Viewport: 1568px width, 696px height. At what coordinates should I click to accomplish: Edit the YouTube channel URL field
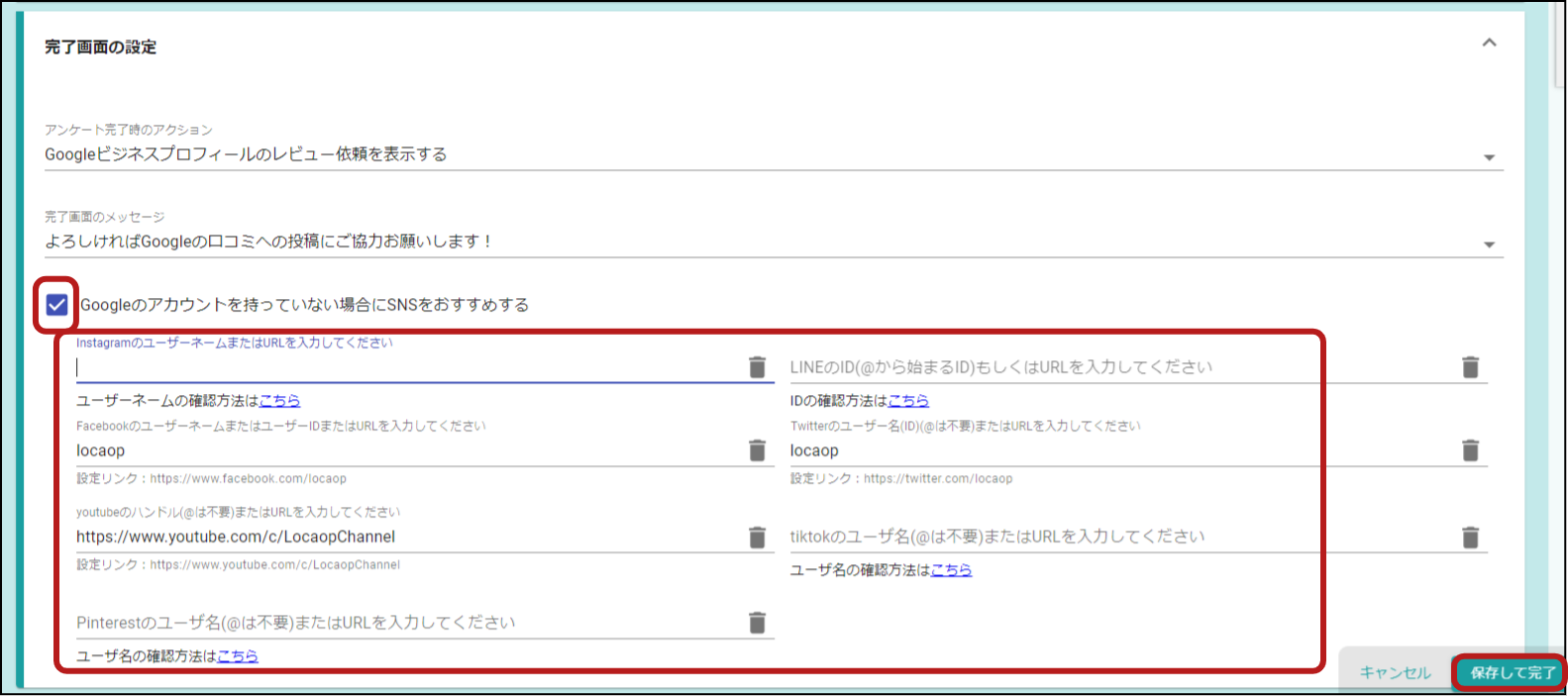coord(410,537)
